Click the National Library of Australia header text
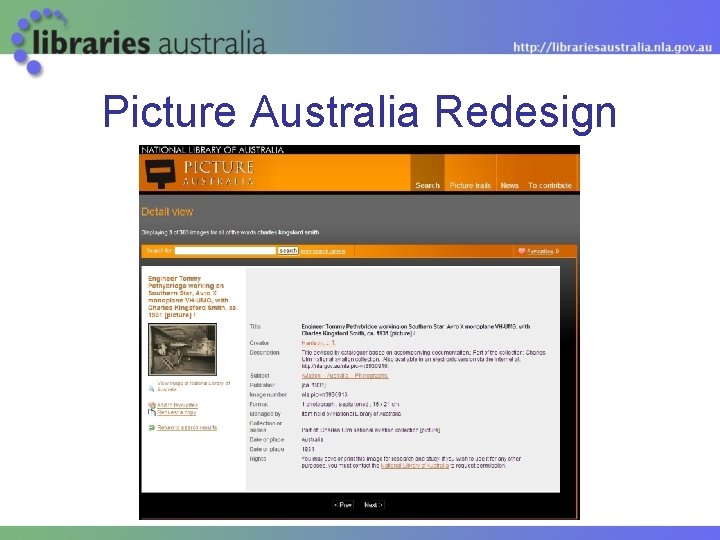This screenshot has height=540, width=720. tap(213, 150)
